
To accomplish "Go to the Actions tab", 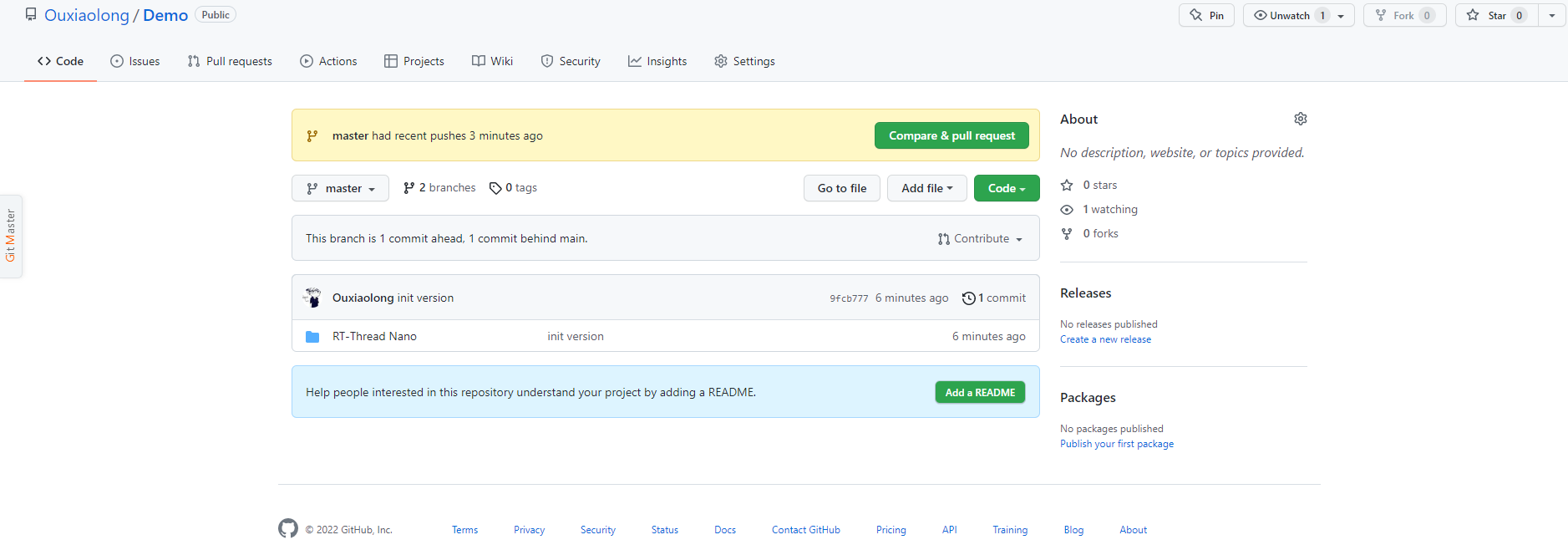I will tap(328, 61).
